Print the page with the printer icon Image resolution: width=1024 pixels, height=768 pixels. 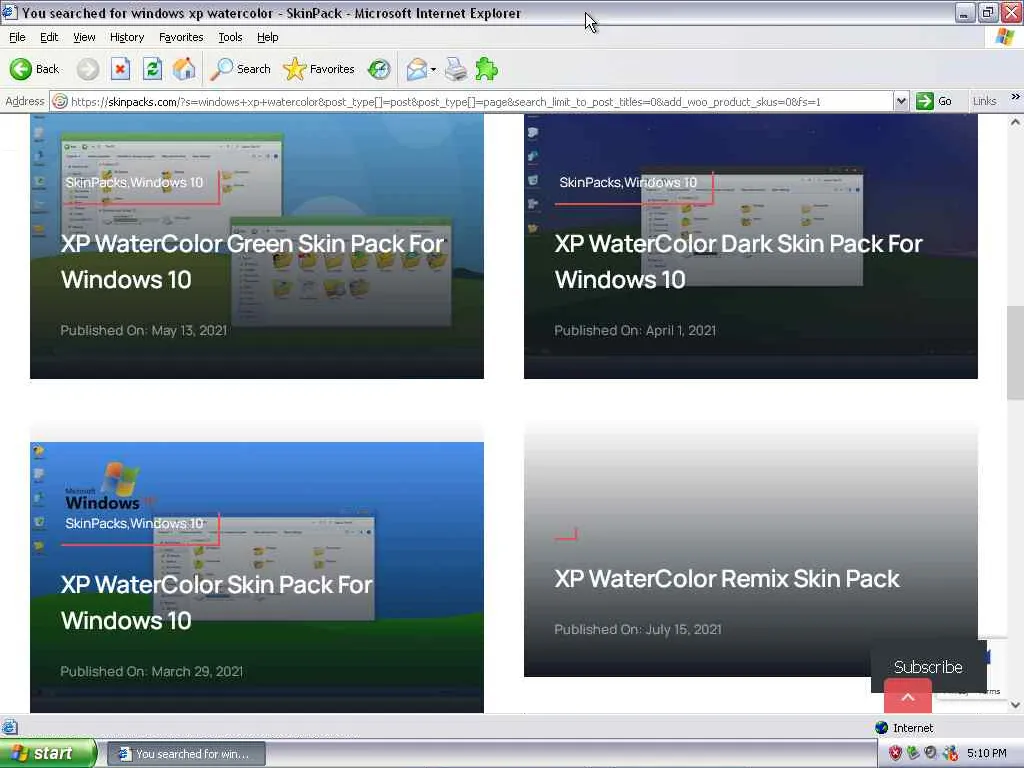[x=456, y=69]
